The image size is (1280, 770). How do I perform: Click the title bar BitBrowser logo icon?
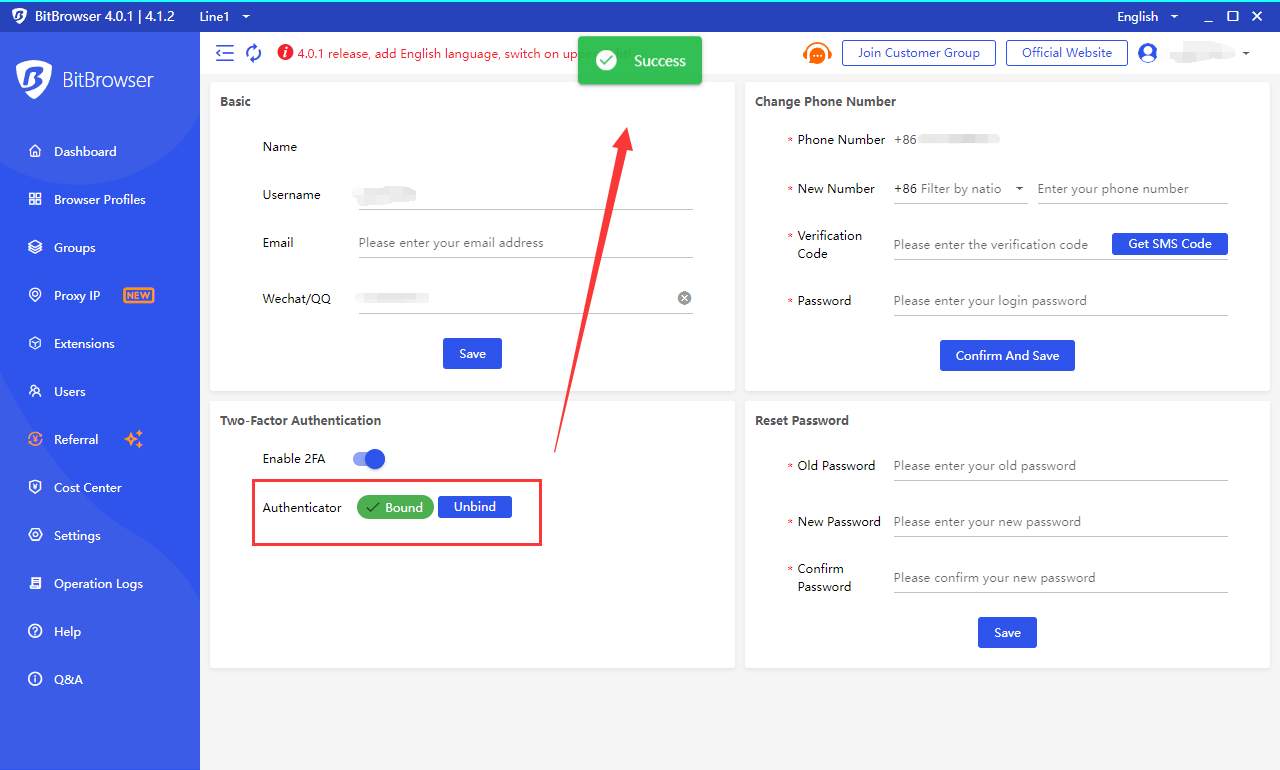[19, 16]
